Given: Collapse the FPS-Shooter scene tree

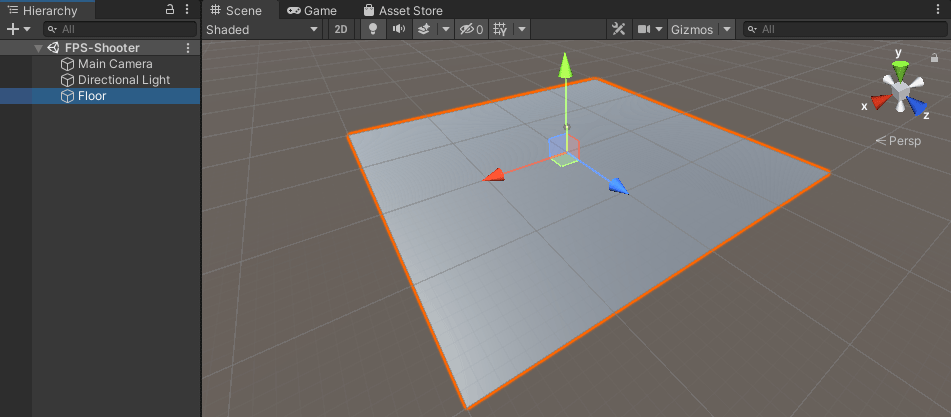Looking at the screenshot, I should [x=38, y=48].
